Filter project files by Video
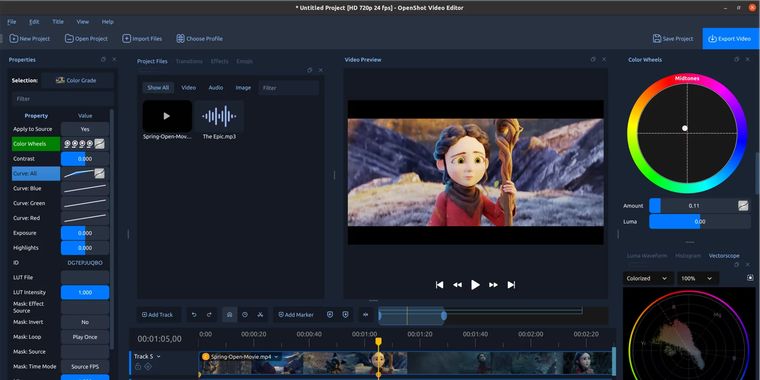Viewport: 760px width, 380px height. point(189,88)
